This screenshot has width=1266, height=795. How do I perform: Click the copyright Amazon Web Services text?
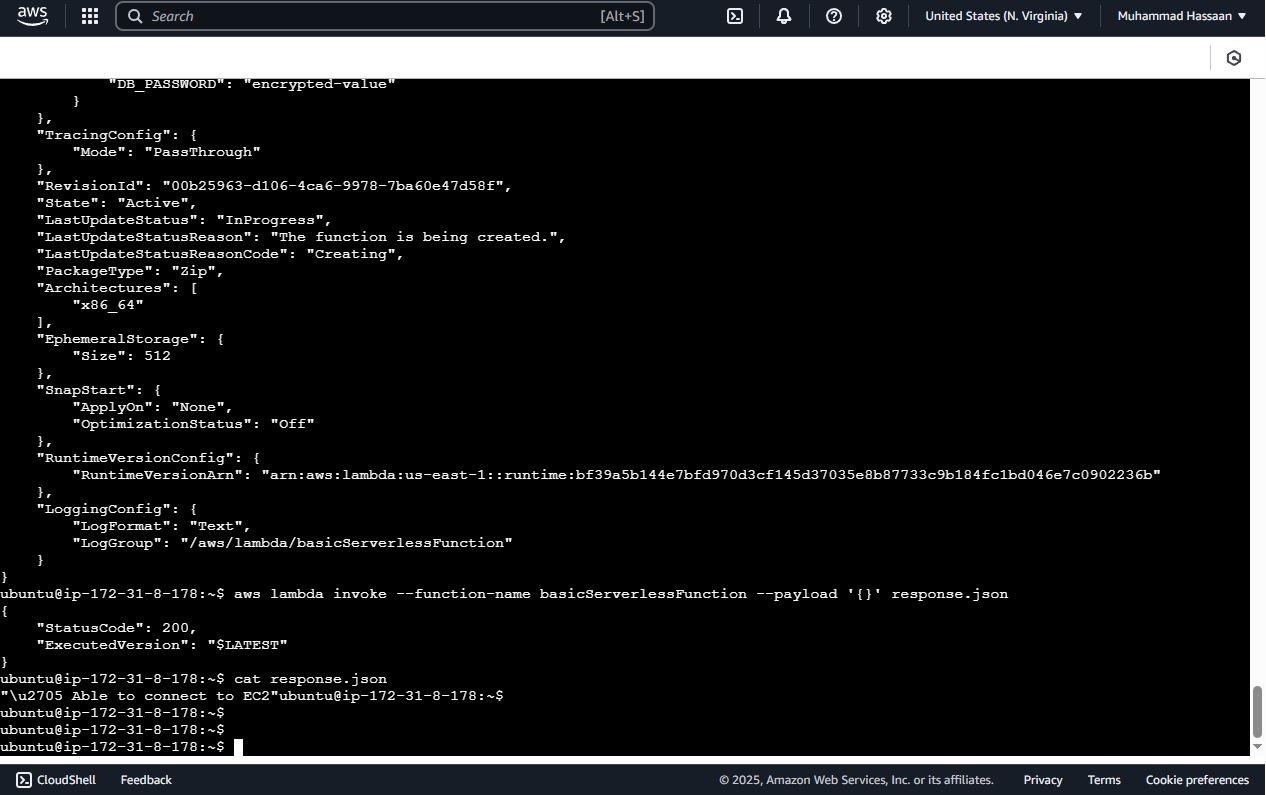pyautogui.click(x=856, y=780)
